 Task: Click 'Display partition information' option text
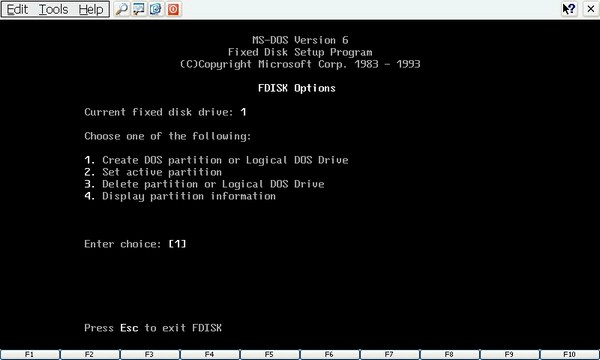(x=189, y=196)
